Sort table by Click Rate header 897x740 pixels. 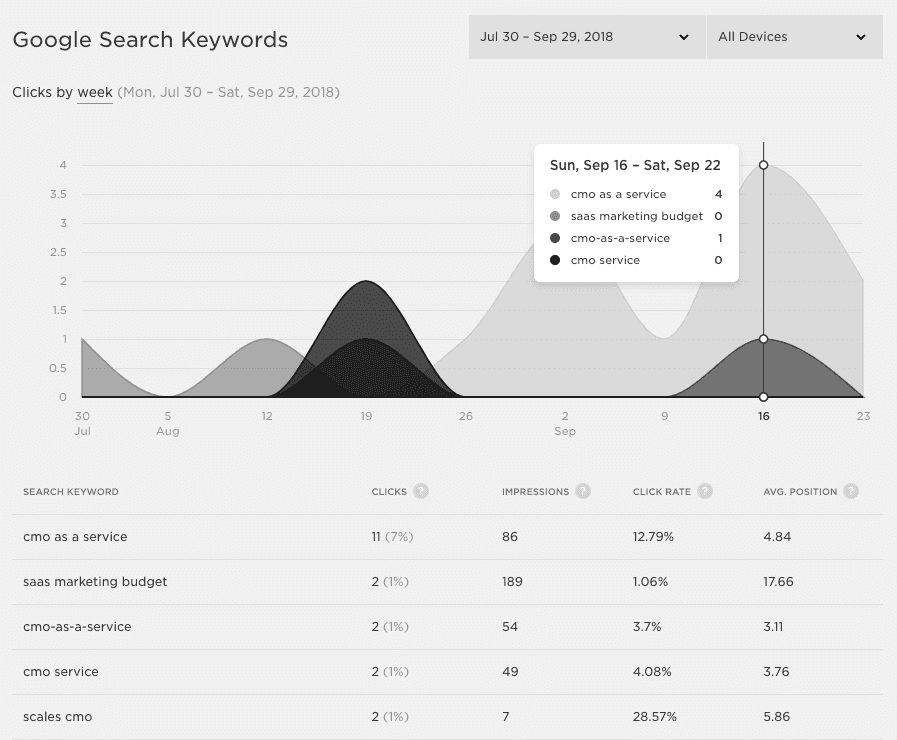(662, 492)
